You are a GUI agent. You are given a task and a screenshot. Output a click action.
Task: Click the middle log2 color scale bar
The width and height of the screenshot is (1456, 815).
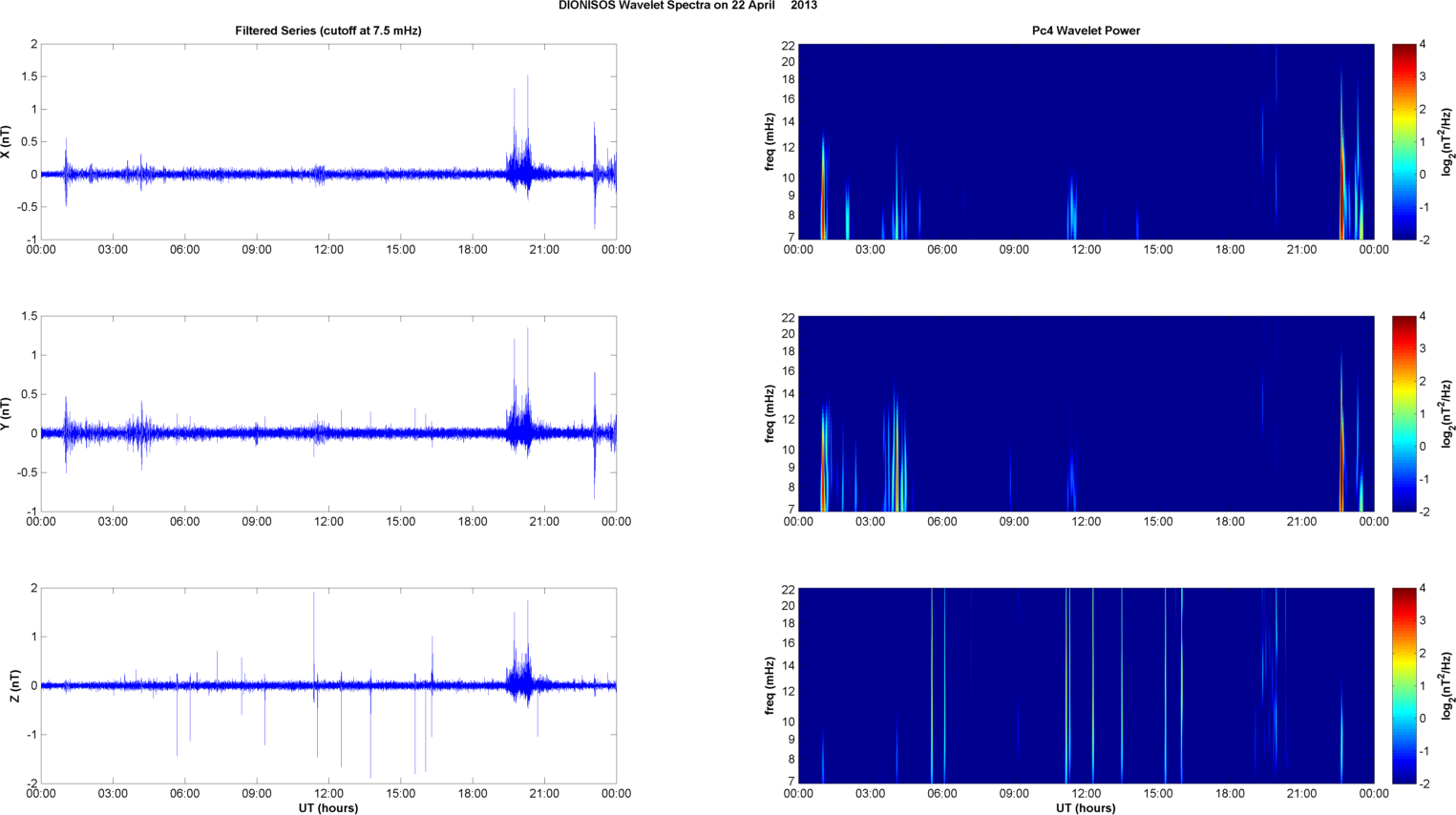coord(1403,413)
